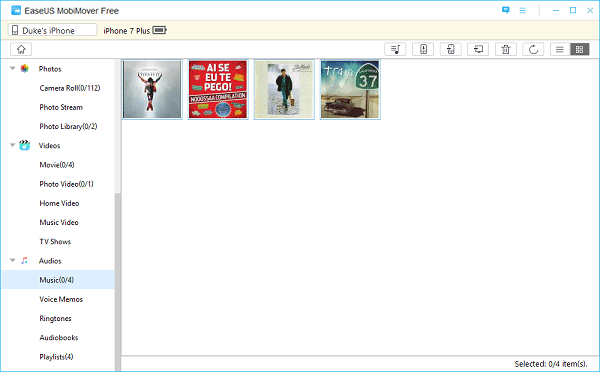Click the Audios music note icon
The height and width of the screenshot is (372, 600).
click(24, 261)
